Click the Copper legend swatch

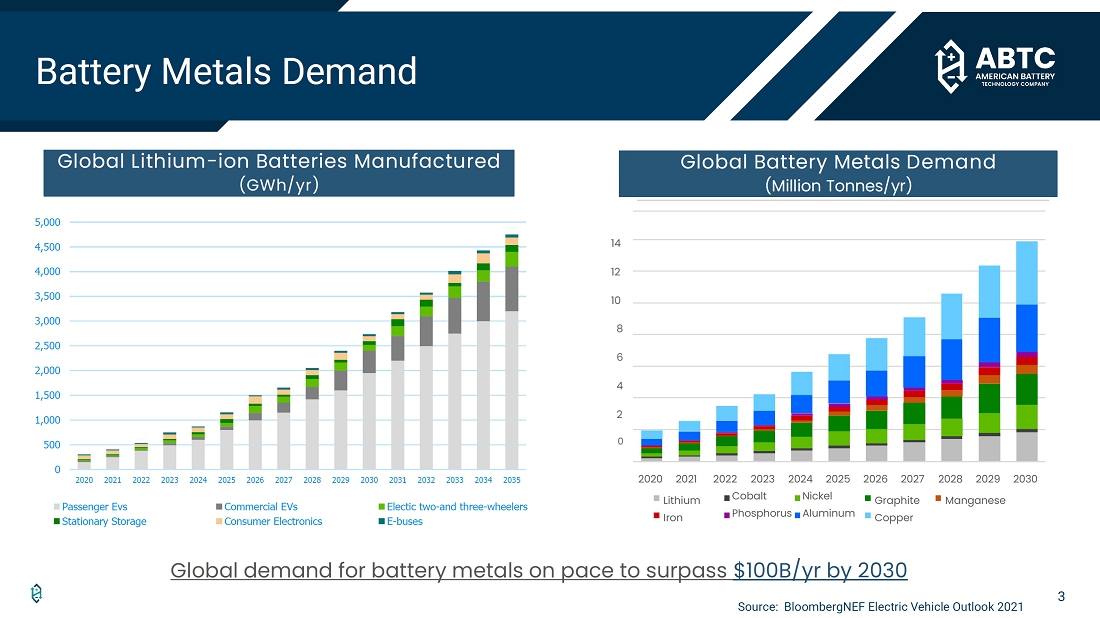pyautogui.click(x=866, y=517)
